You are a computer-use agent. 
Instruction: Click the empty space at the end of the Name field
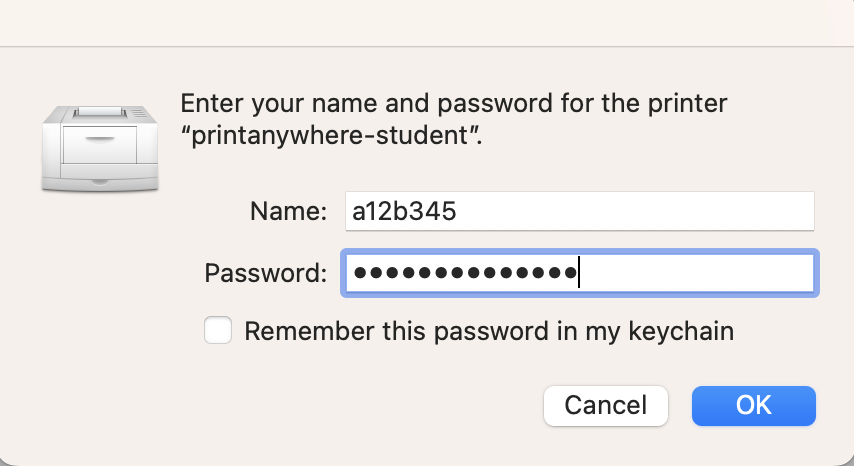click(x=680, y=211)
